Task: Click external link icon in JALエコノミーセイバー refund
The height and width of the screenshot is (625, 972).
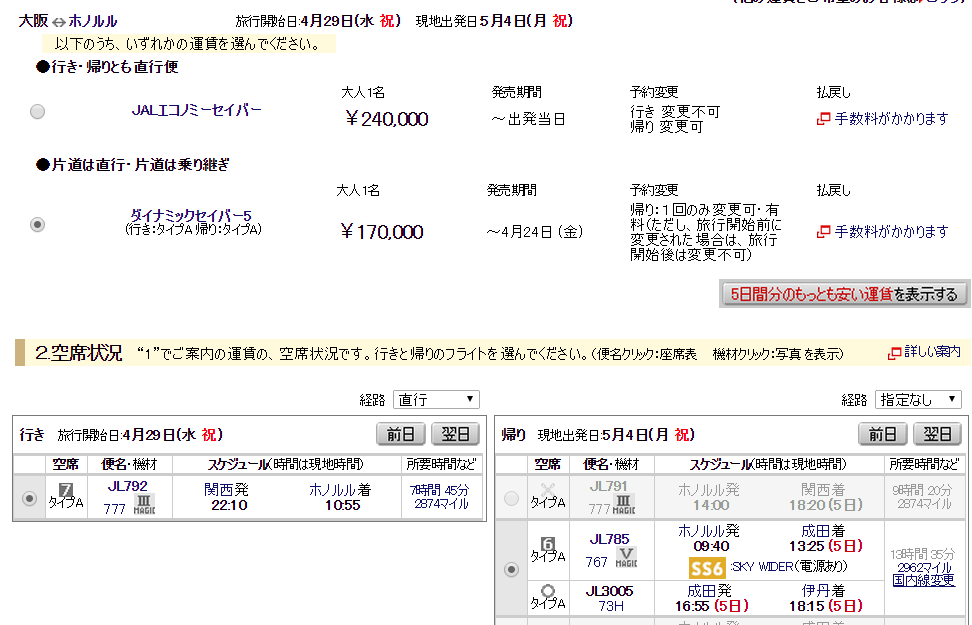Action: click(x=823, y=118)
